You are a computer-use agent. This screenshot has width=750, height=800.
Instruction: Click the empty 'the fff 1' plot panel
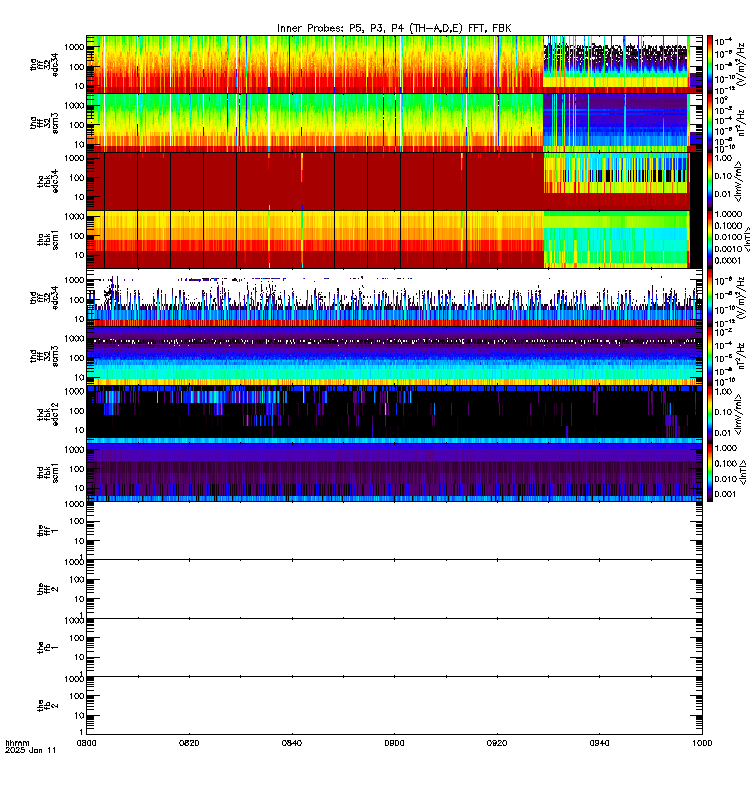(394, 531)
